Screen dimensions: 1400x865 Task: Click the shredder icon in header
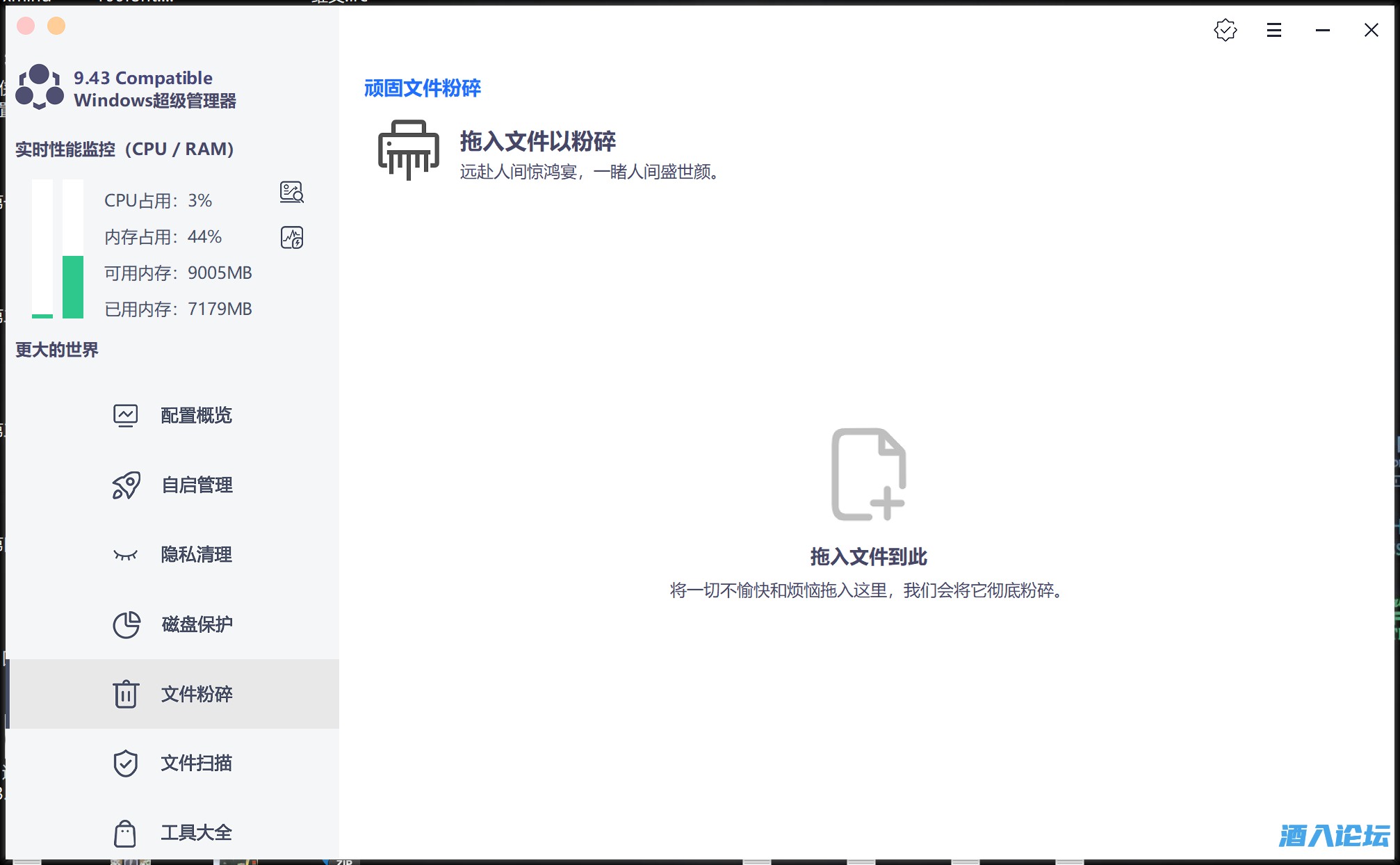tap(408, 149)
